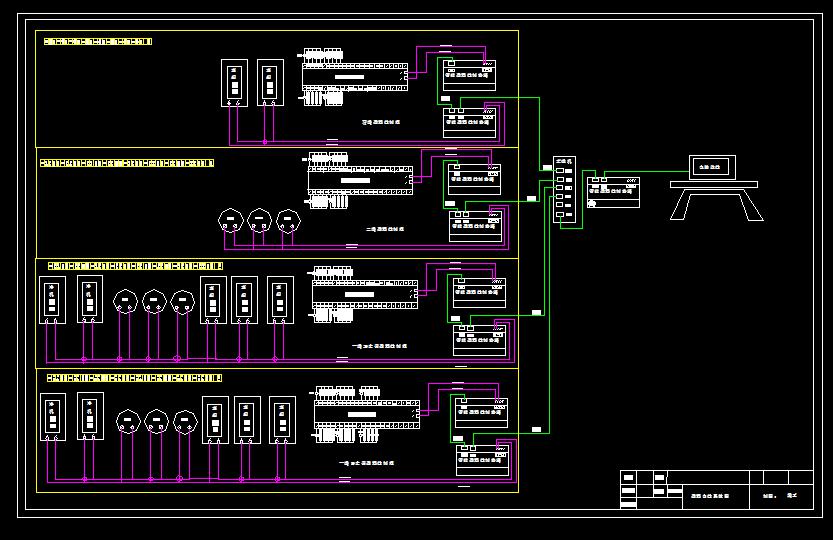The width and height of the screenshot is (833, 540).
Task: Select the lower controller box in bottom section
Action: (x=483, y=460)
